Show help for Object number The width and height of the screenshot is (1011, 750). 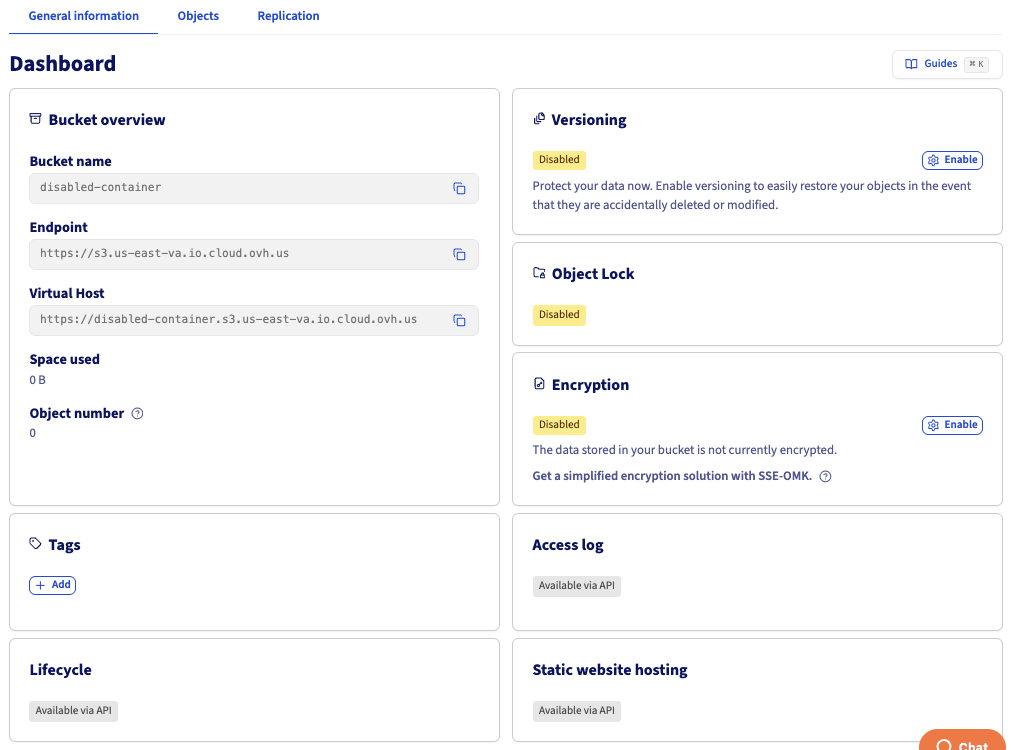pyautogui.click(x=137, y=413)
